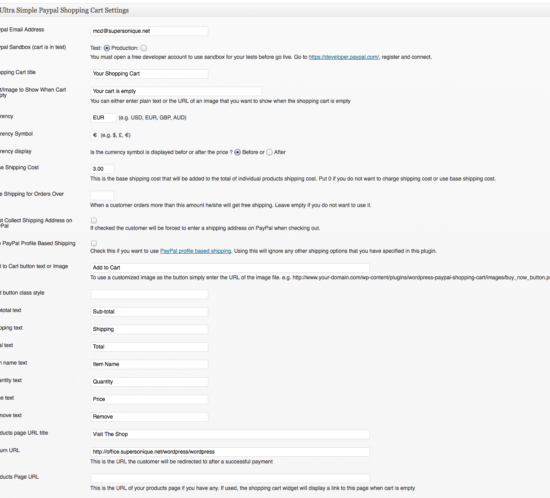The image size is (550, 498).
Task: Choose Before for currency symbol display
Action: coord(237,152)
